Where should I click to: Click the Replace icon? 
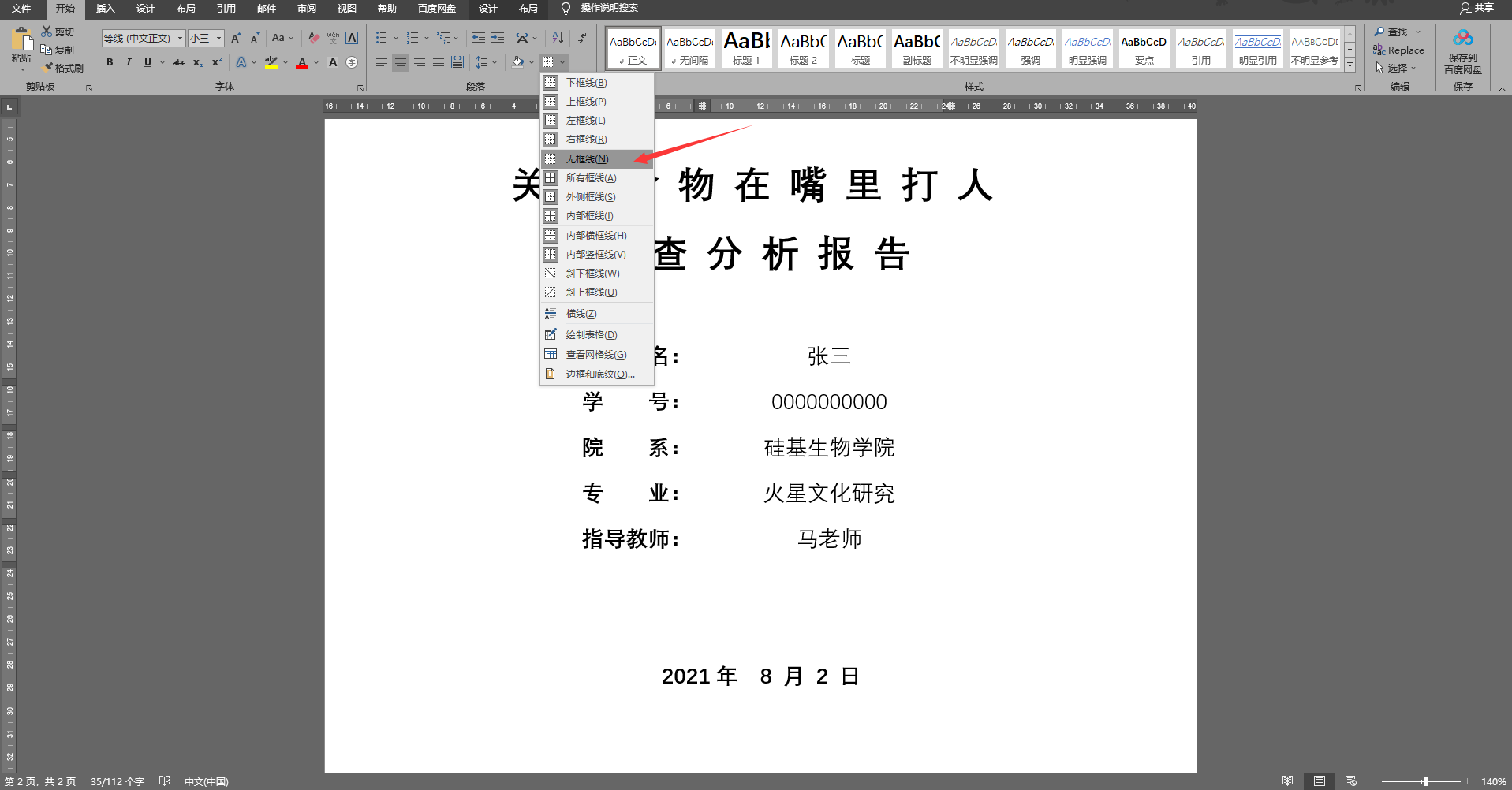(1379, 50)
